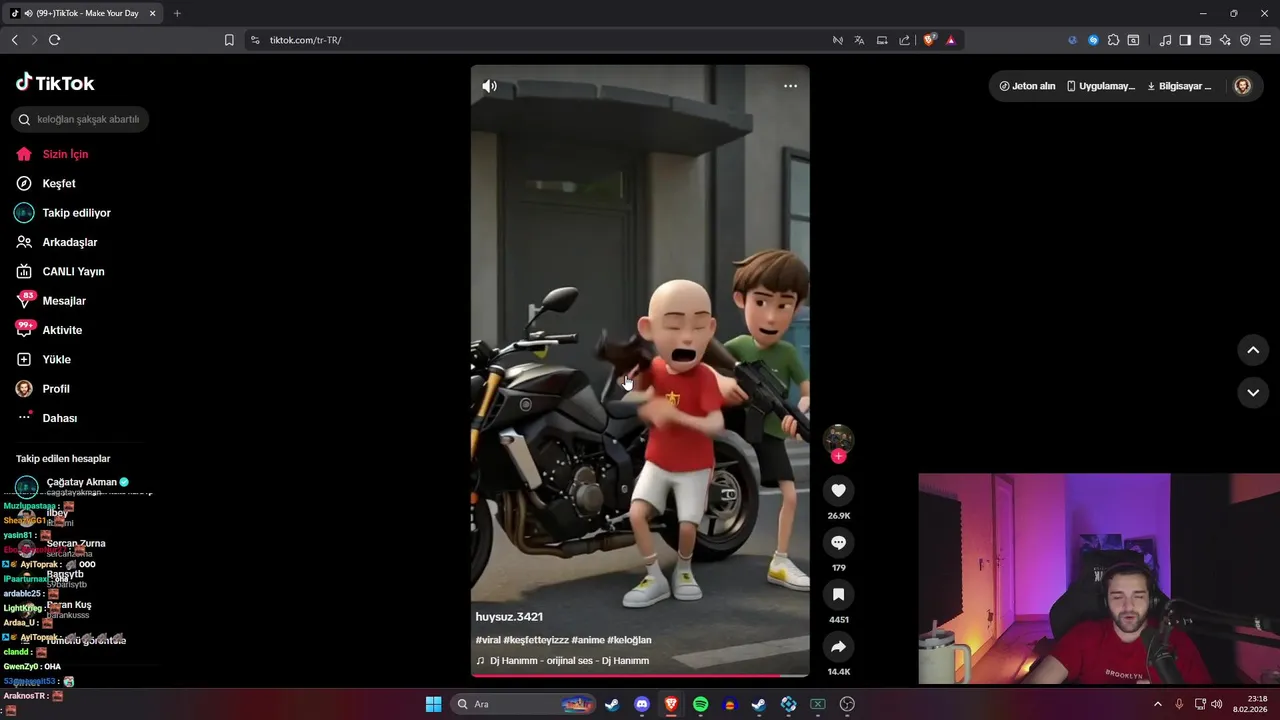Image resolution: width=1280 pixels, height=720 pixels.
Task: Open the Brave VPN shield icon
Action: pyautogui.click(x=1245, y=40)
